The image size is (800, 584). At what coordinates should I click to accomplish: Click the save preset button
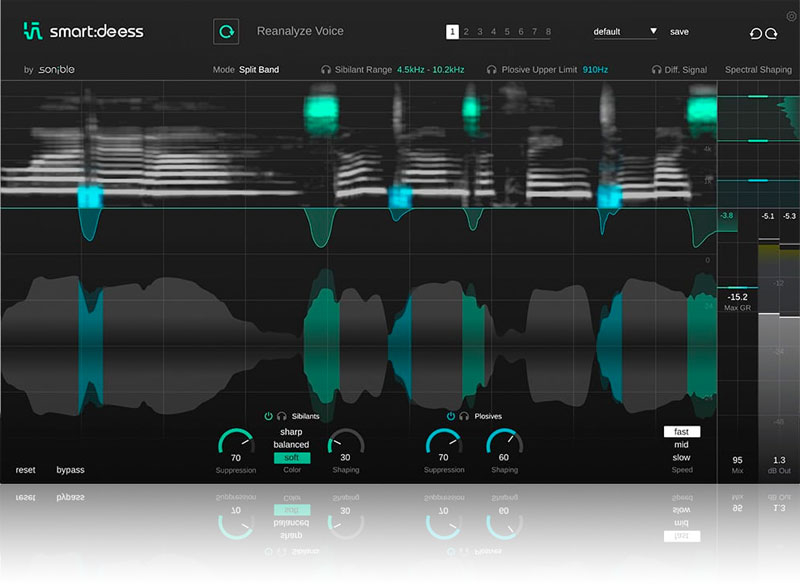point(679,32)
